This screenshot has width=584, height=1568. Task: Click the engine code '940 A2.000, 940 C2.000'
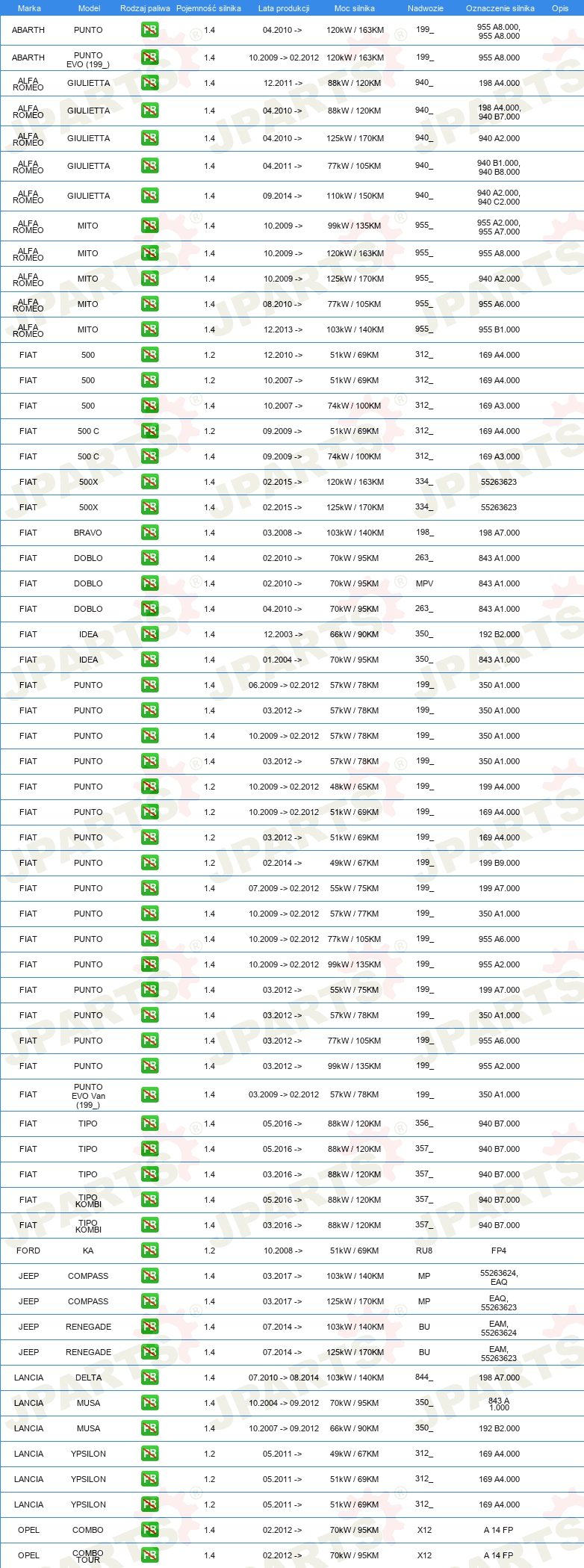tap(499, 197)
